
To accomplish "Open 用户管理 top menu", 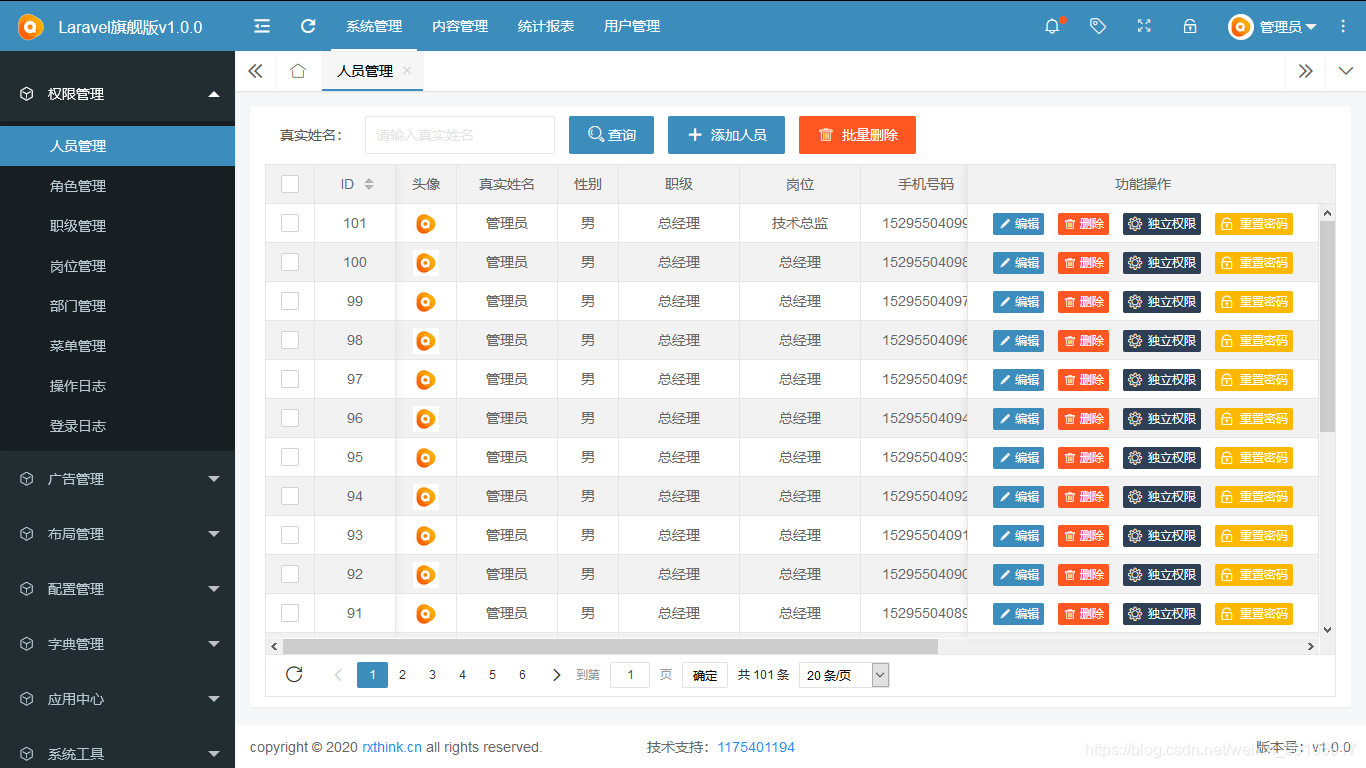I will pos(632,26).
